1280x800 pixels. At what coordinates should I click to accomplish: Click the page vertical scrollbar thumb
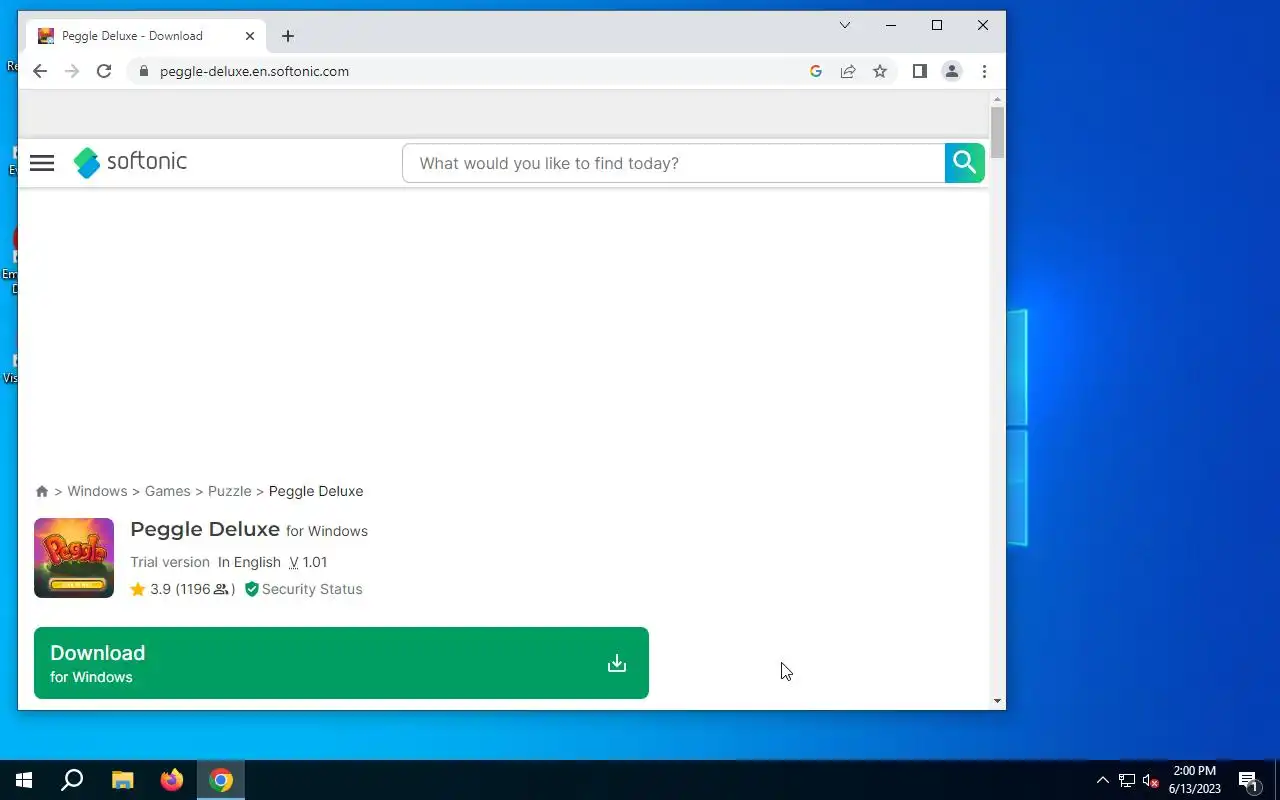[997, 132]
